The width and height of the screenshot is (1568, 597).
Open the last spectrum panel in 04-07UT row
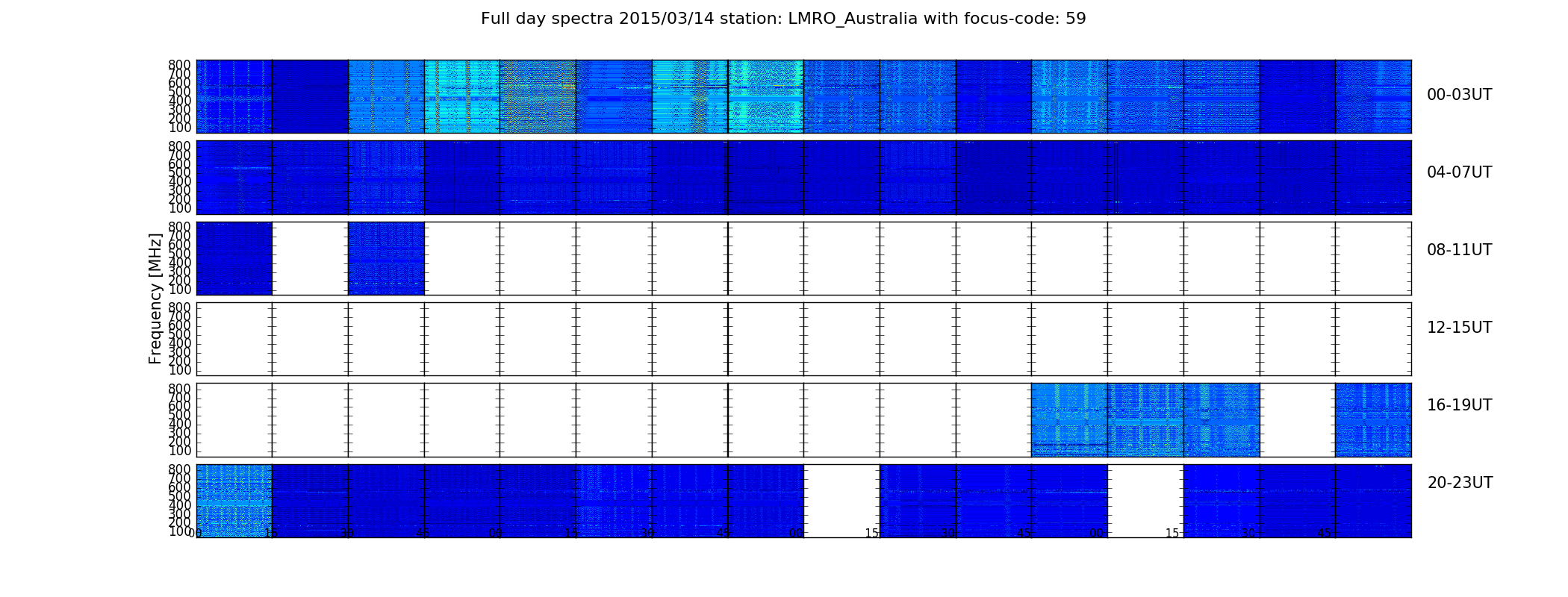pyautogui.click(x=1373, y=178)
